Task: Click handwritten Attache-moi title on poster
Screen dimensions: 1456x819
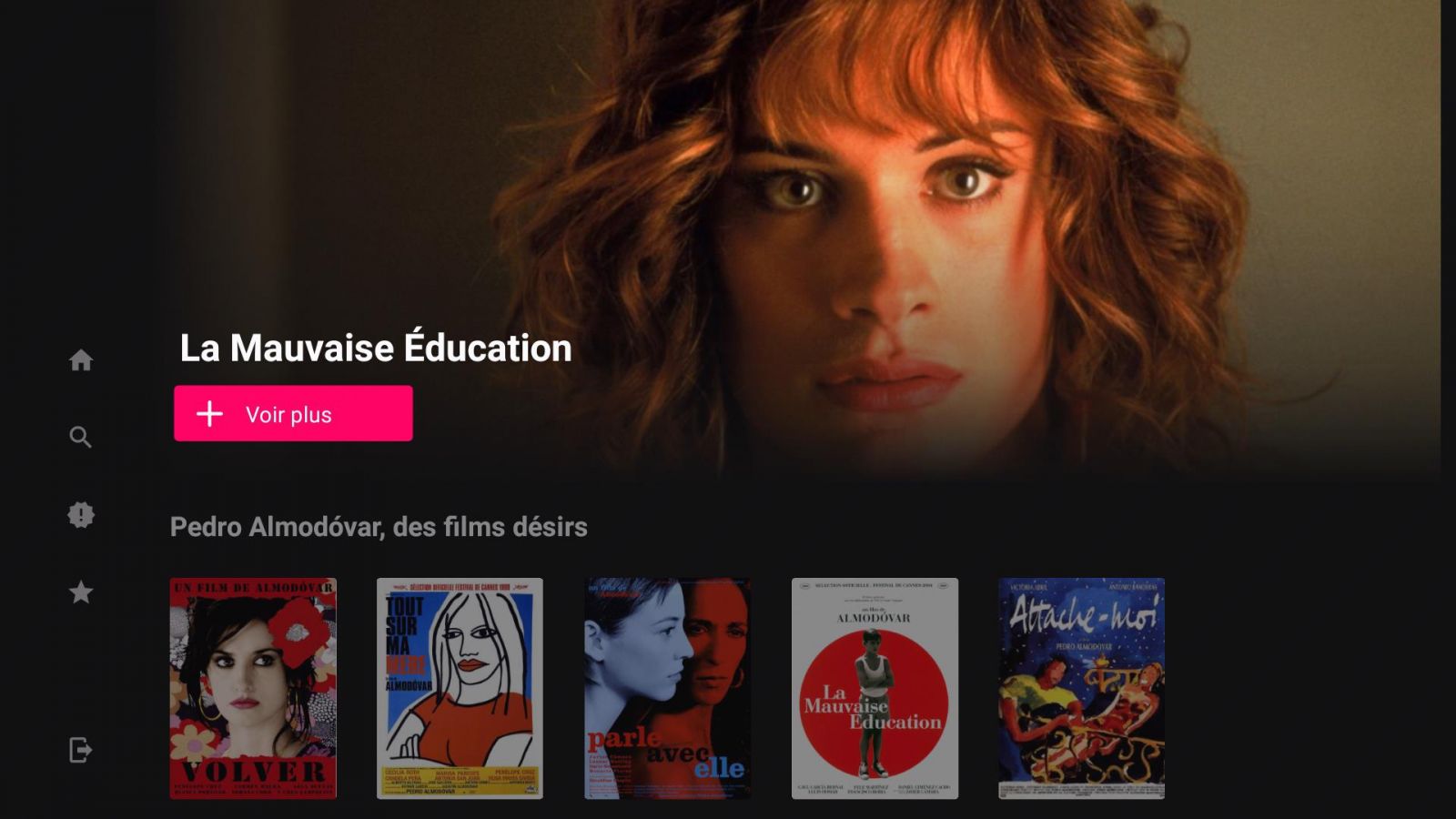Action: coord(1083,616)
